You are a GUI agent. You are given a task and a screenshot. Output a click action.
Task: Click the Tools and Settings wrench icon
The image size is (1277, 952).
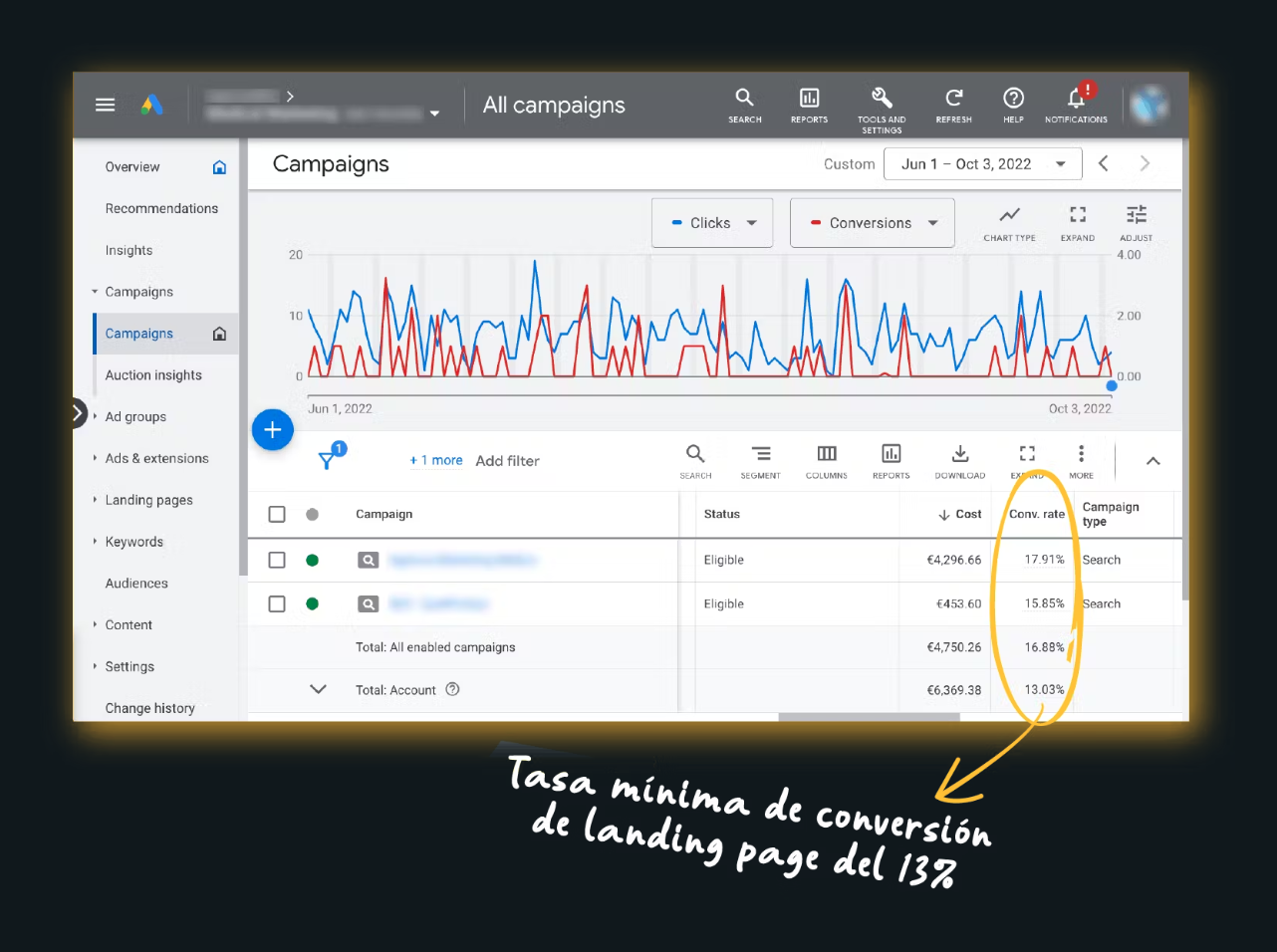(882, 99)
